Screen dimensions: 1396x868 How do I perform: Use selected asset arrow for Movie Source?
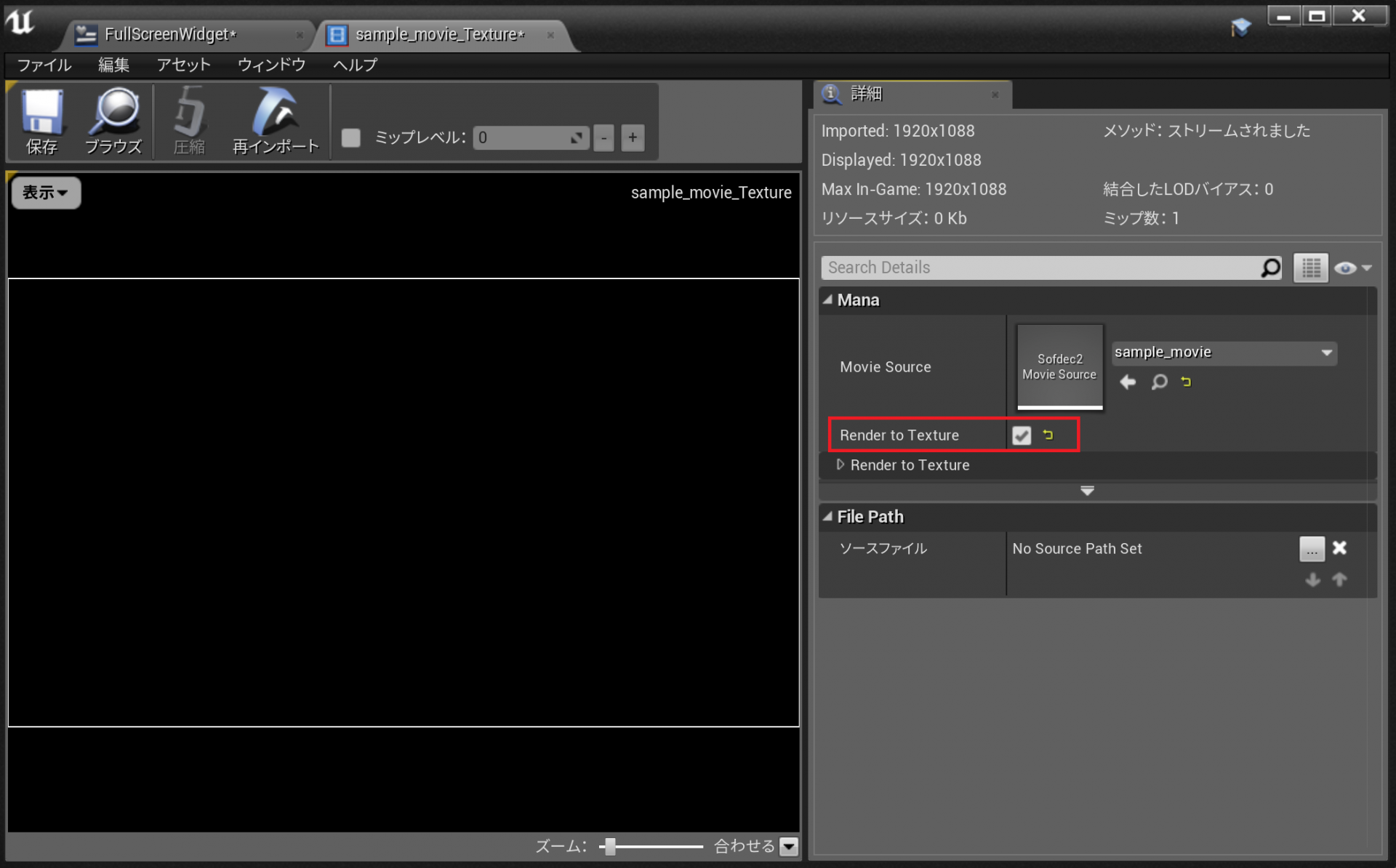pos(1128,382)
